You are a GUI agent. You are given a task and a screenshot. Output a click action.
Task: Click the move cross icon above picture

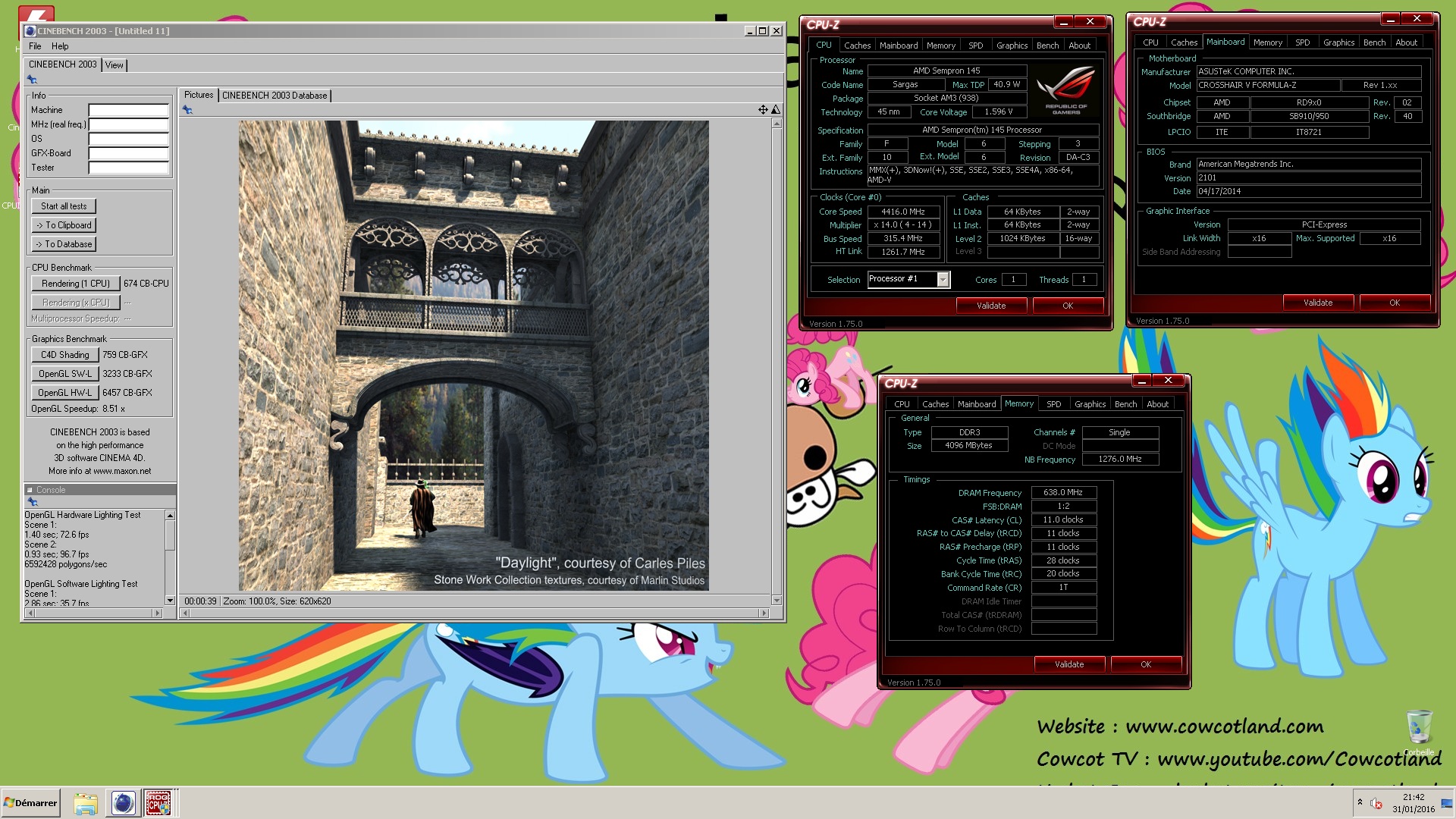763,110
